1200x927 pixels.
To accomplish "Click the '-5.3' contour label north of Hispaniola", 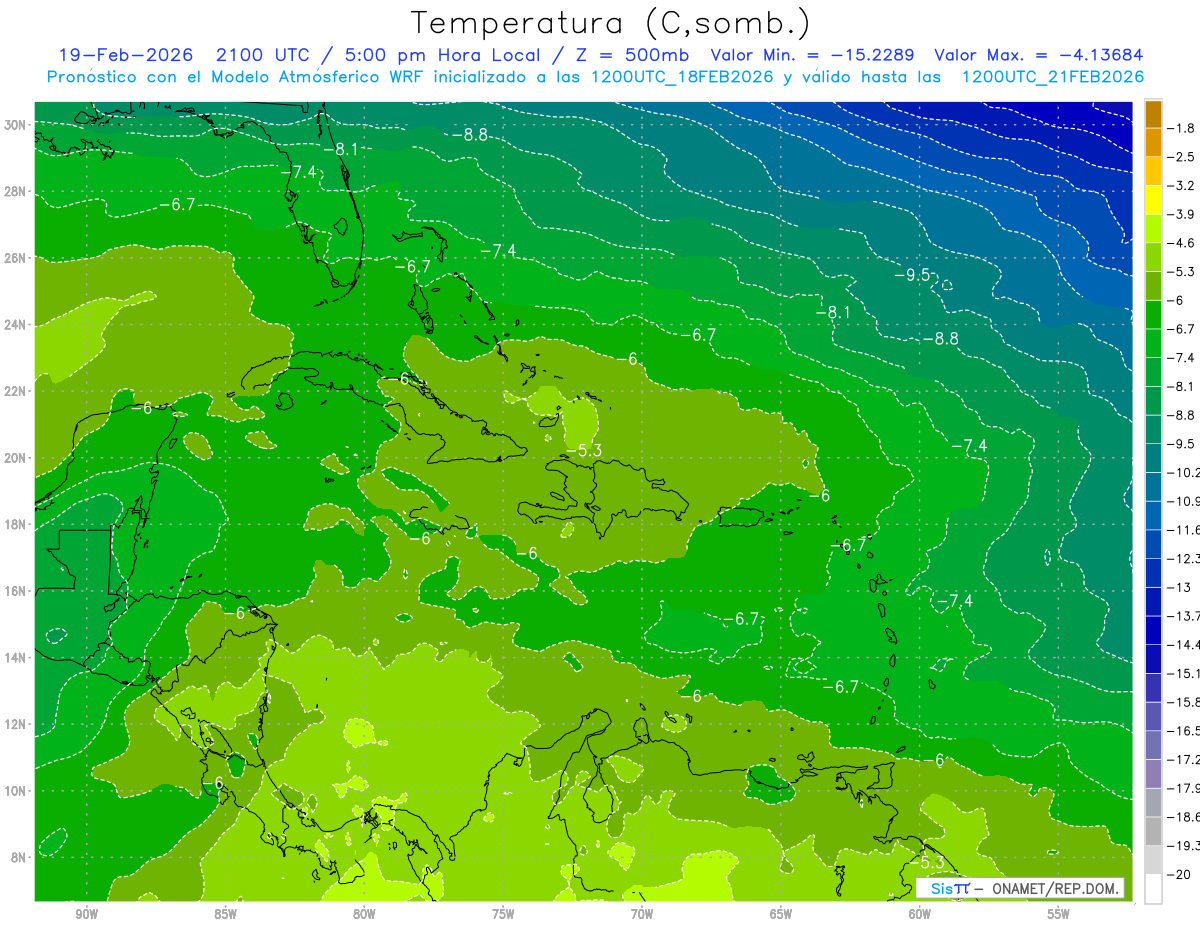I will pyautogui.click(x=584, y=450).
